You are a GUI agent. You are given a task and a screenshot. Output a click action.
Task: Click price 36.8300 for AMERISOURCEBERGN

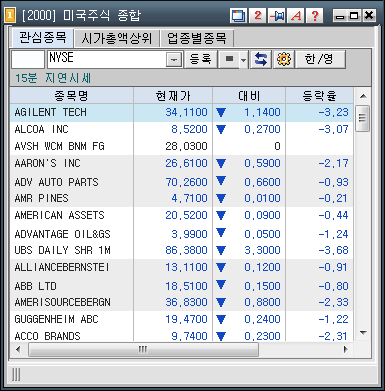(186, 302)
